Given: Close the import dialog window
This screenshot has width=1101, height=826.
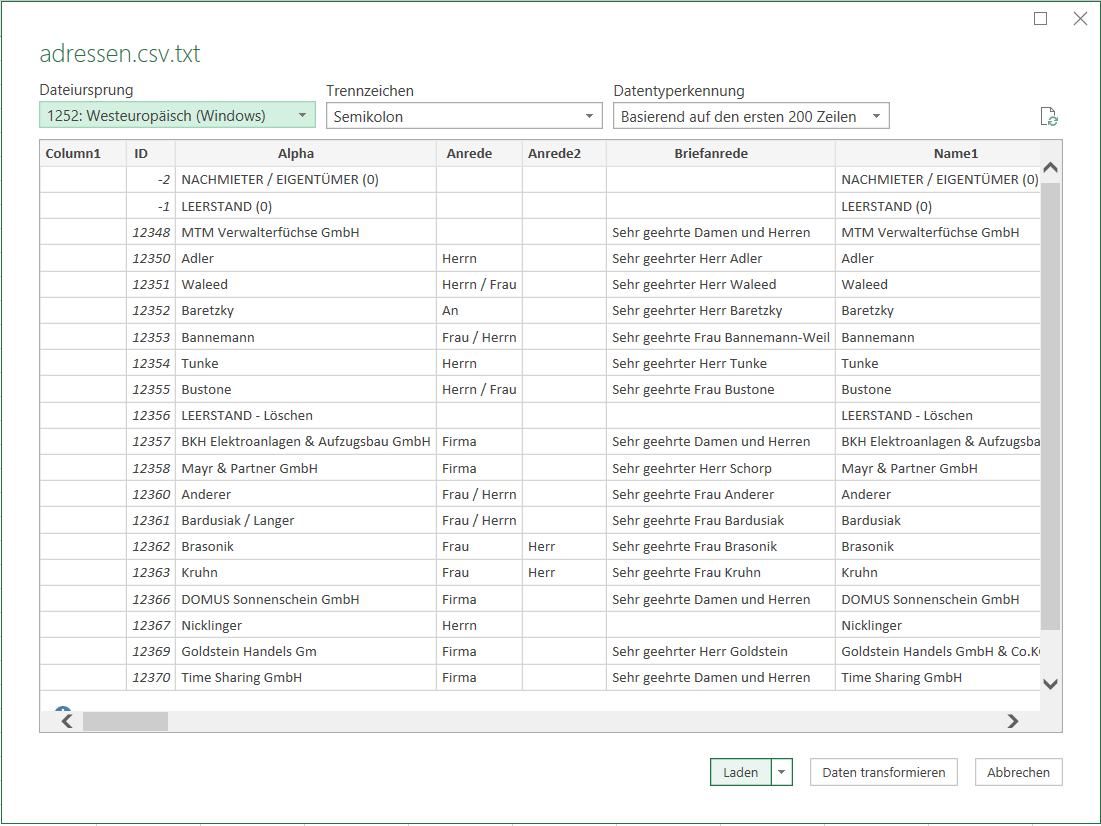Looking at the screenshot, I should click(1081, 19).
